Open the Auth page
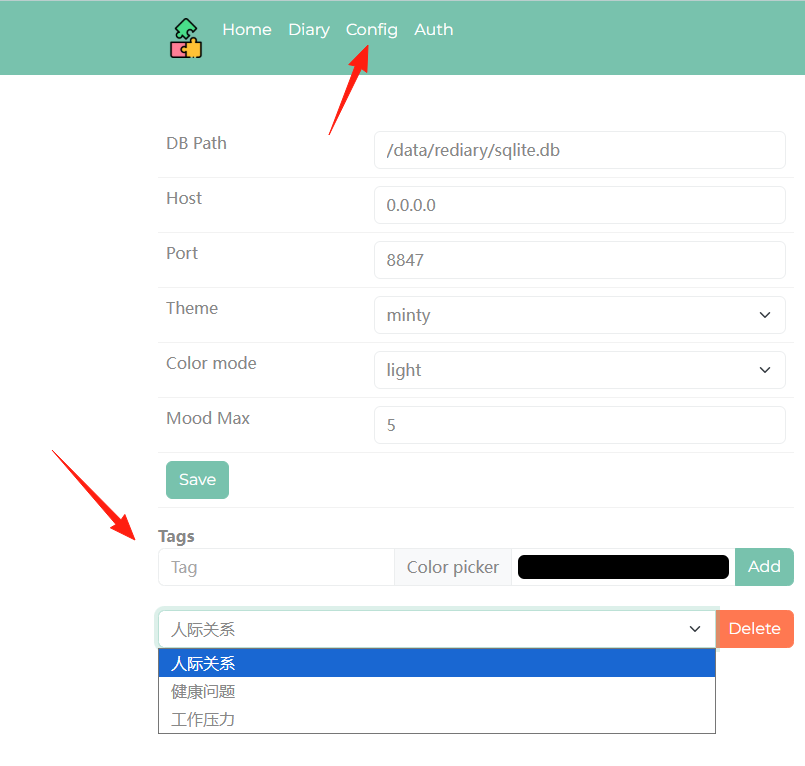This screenshot has height=766, width=805. pos(433,30)
